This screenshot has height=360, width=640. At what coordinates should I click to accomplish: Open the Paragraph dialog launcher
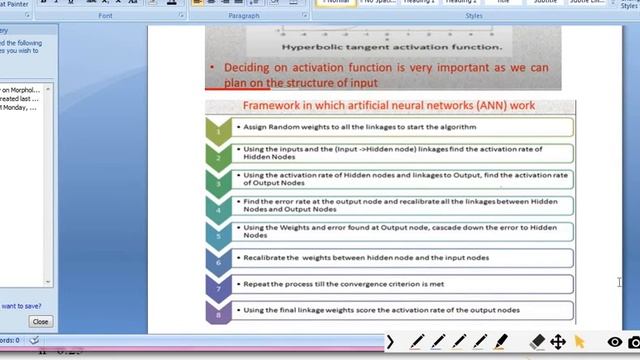point(304,15)
